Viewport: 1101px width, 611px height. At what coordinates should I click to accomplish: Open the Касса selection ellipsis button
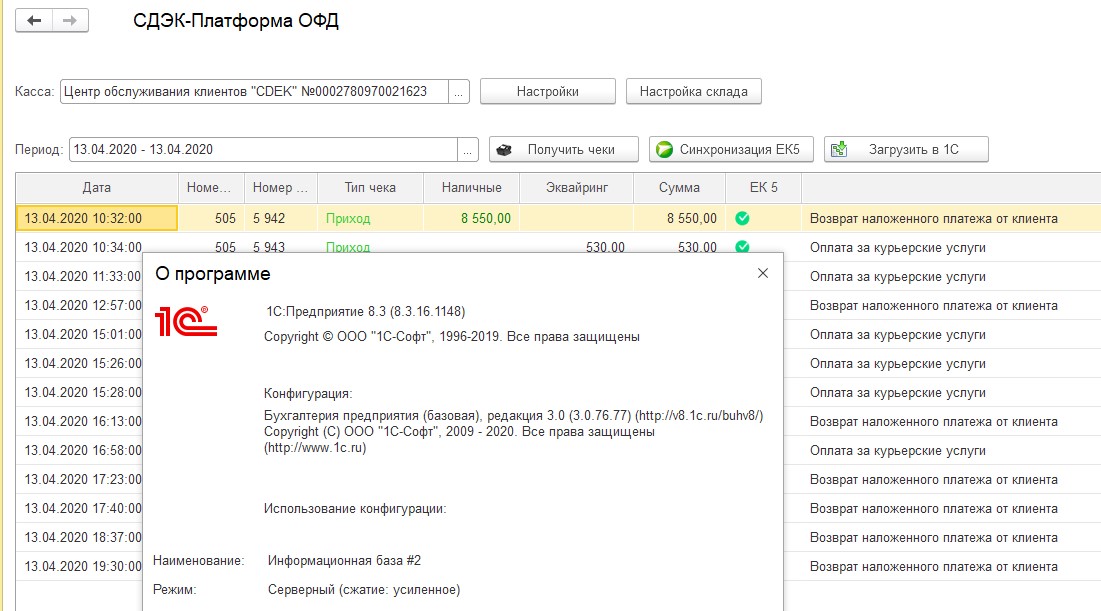(458, 91)
